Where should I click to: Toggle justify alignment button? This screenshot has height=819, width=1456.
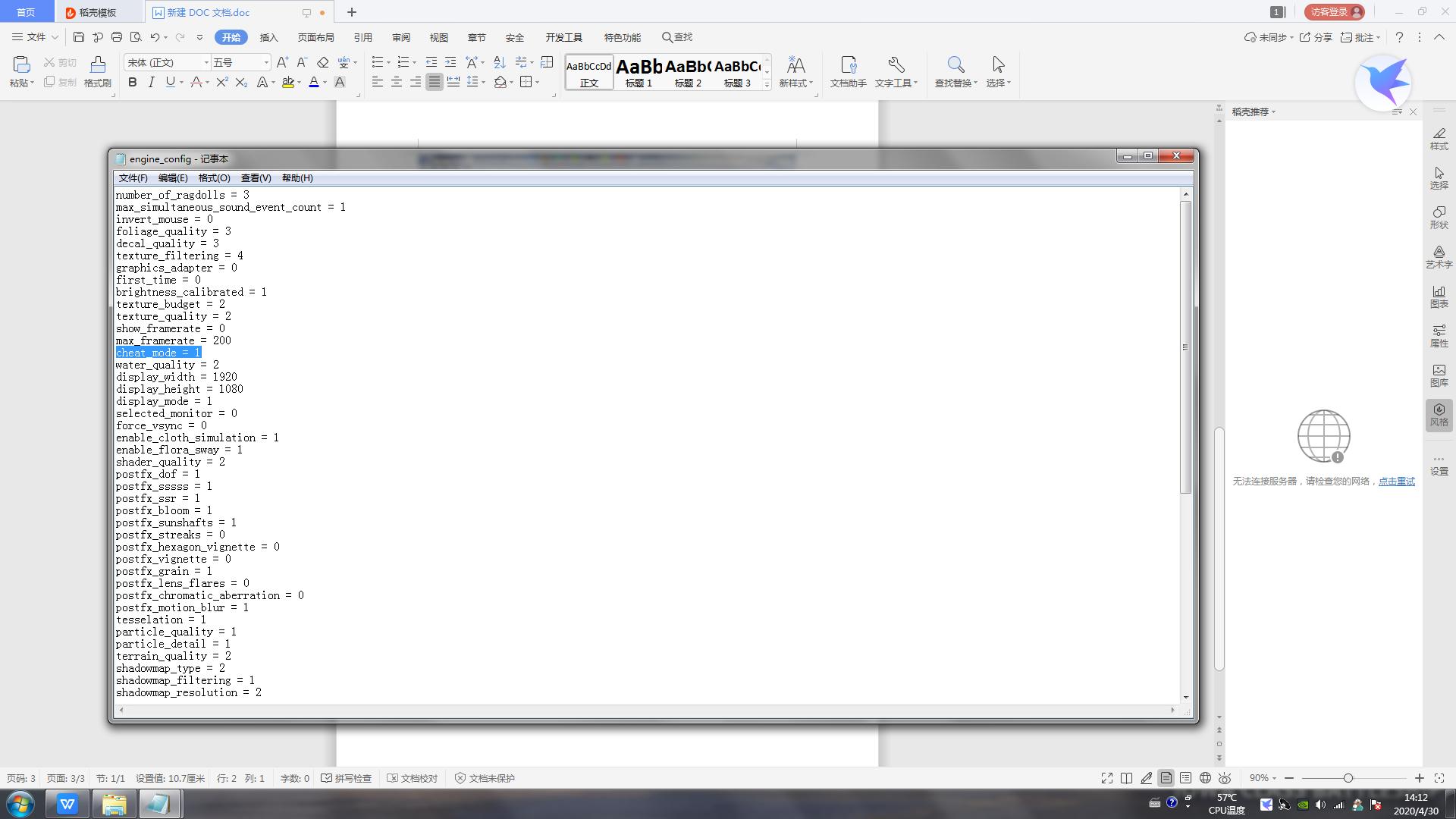tap(434, 82)
